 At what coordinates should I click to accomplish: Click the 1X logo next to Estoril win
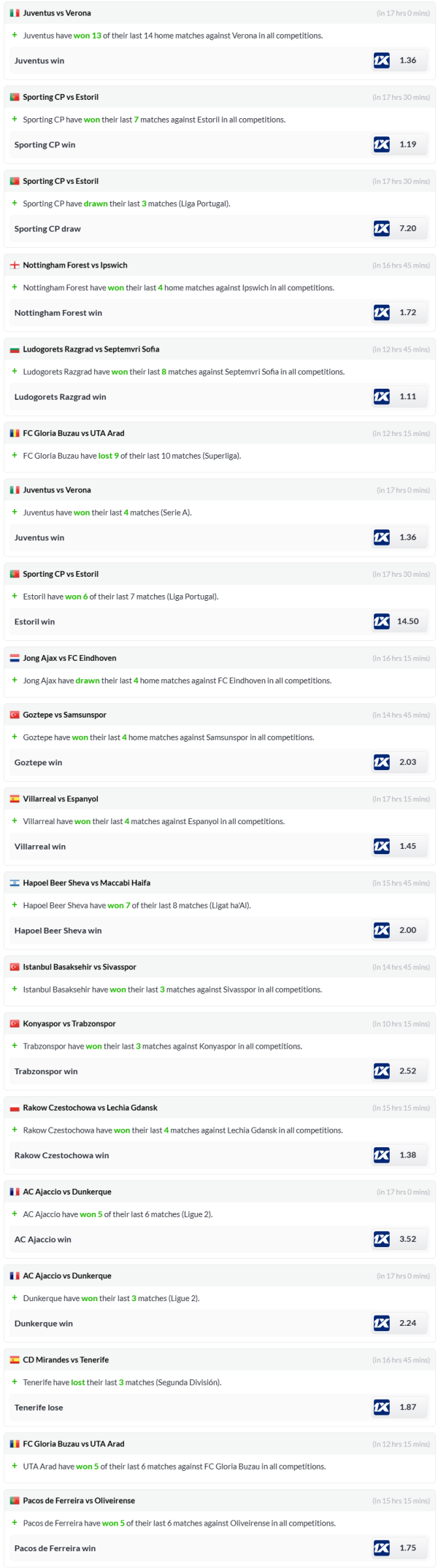(381, 621)
